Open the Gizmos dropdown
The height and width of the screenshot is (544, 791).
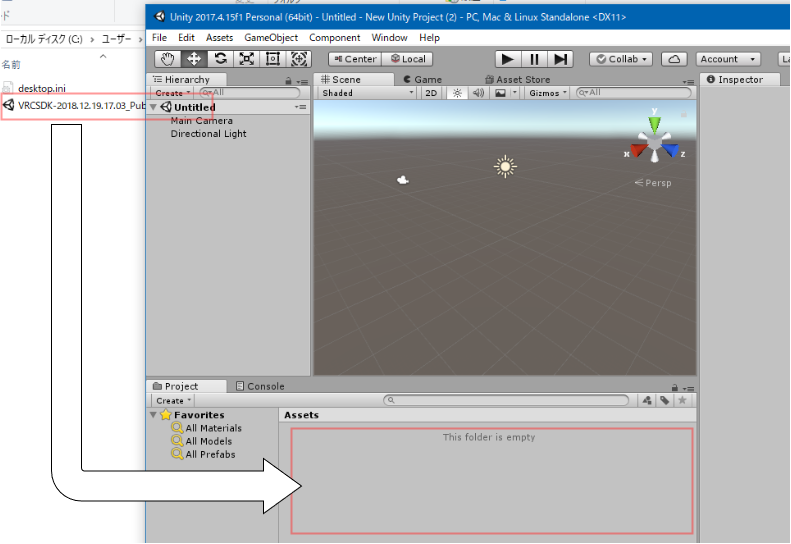[x=548, y=93]
